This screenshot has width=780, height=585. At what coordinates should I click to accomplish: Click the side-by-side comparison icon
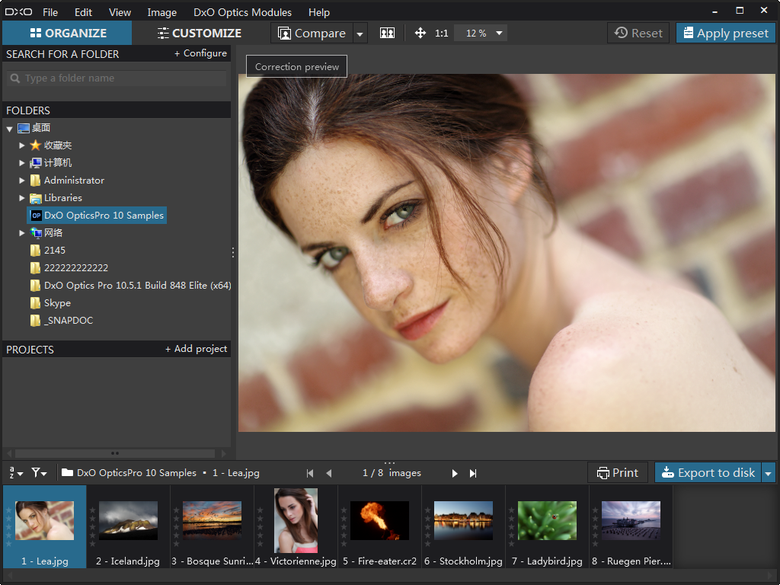(387, 33)
